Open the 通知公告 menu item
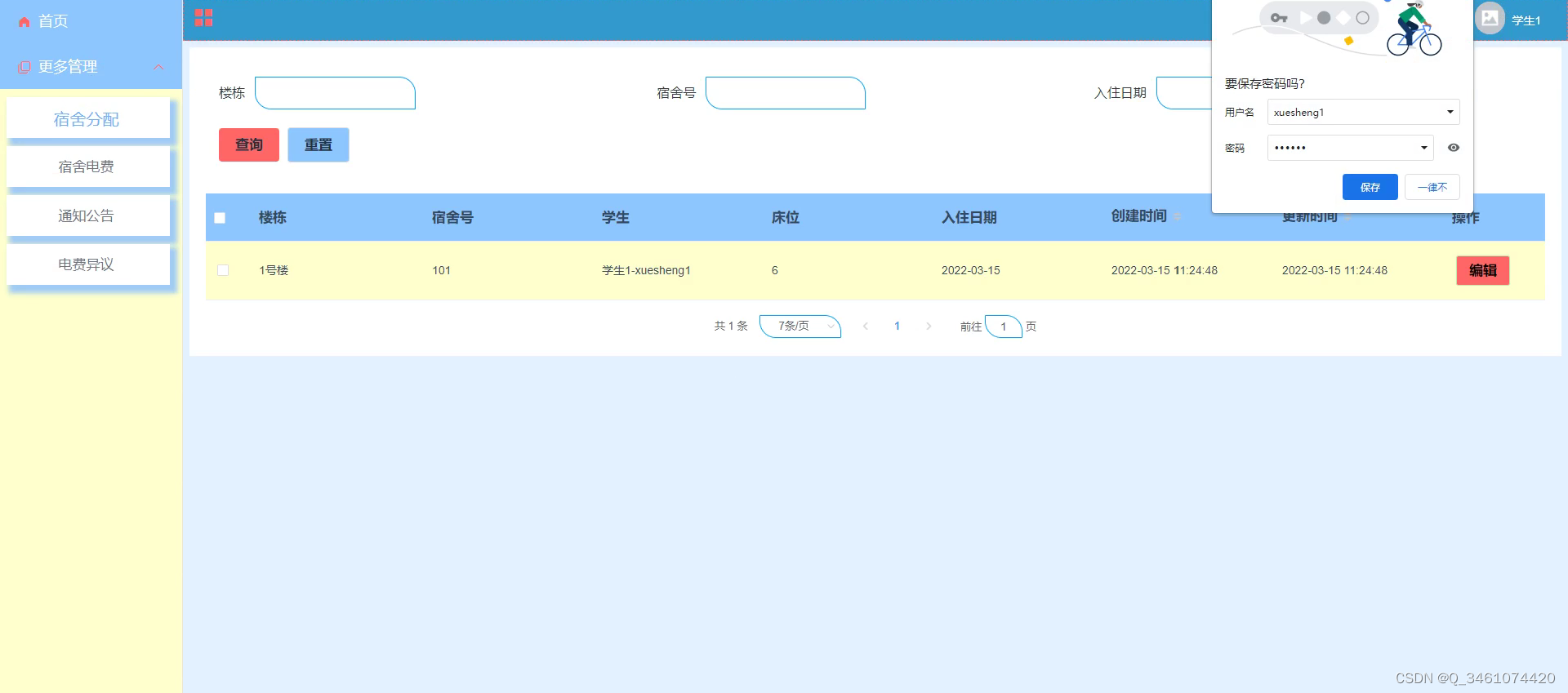The image size is (1568, 693). click(88, 215)
